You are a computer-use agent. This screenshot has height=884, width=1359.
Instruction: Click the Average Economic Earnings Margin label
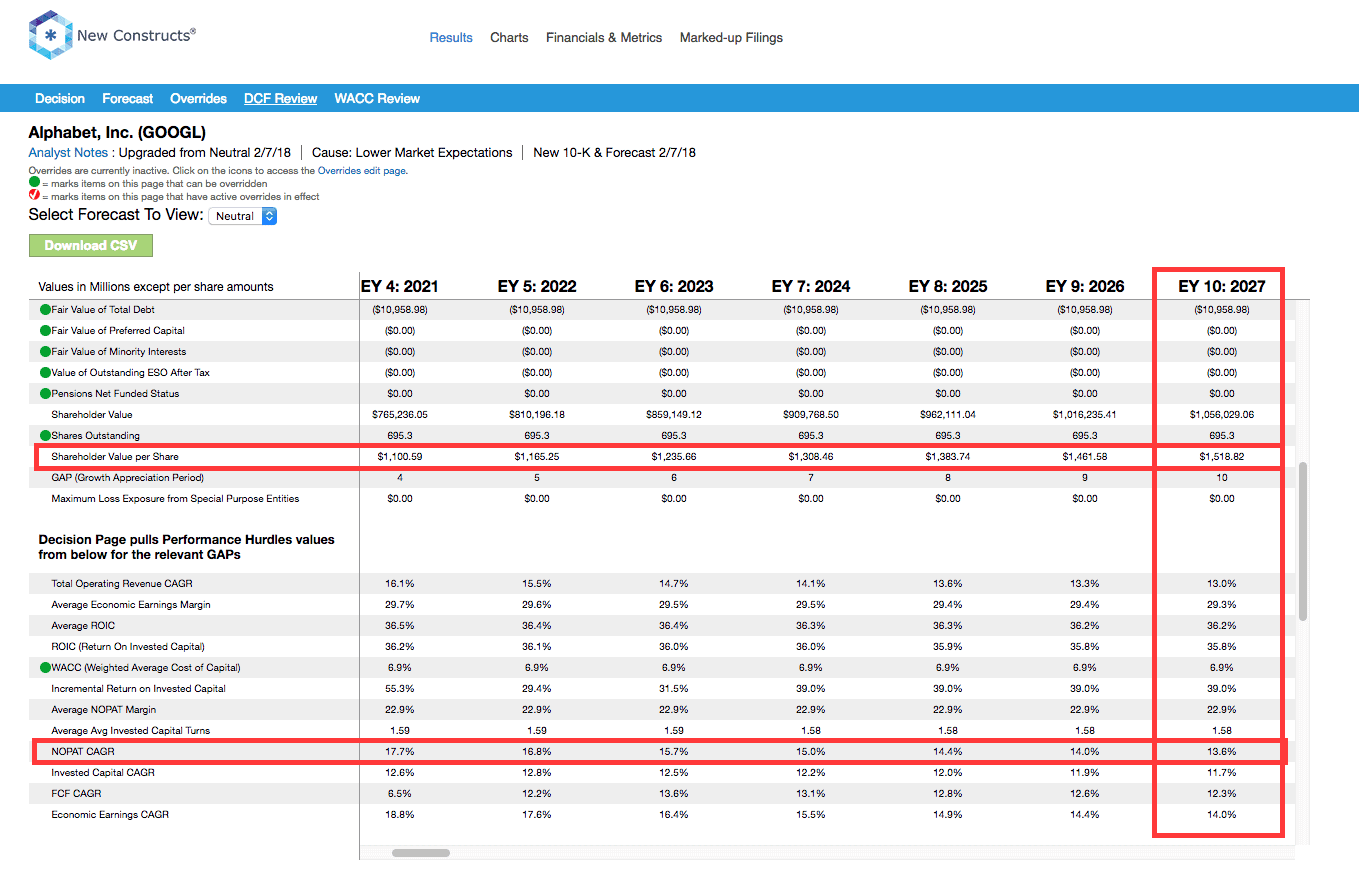pyautogui.click(x=131, y=605)
